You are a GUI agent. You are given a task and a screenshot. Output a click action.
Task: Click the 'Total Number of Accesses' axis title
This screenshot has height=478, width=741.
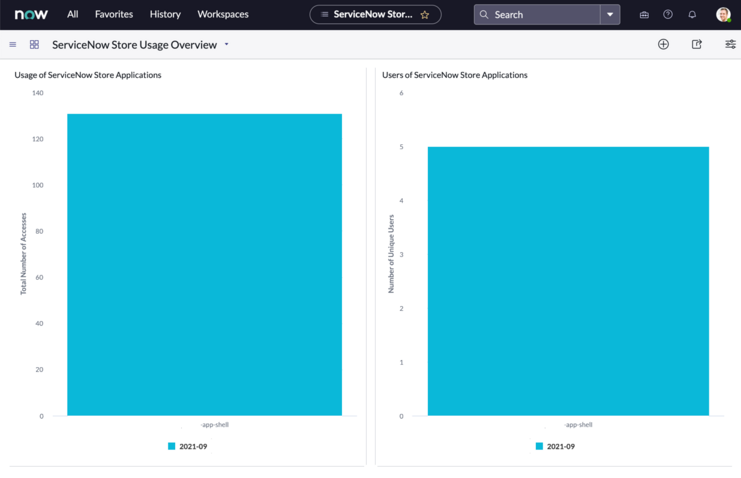[24, 253]
